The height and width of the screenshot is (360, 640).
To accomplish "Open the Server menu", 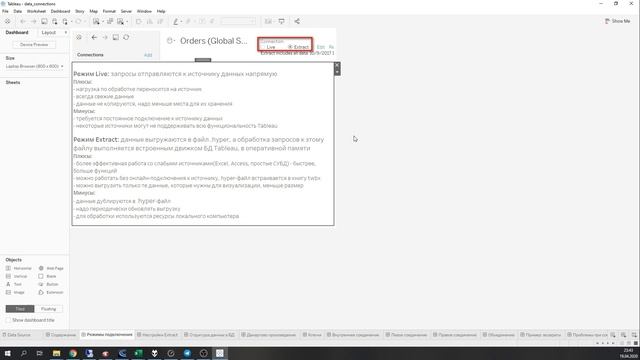I will click(x=126, y=11).
